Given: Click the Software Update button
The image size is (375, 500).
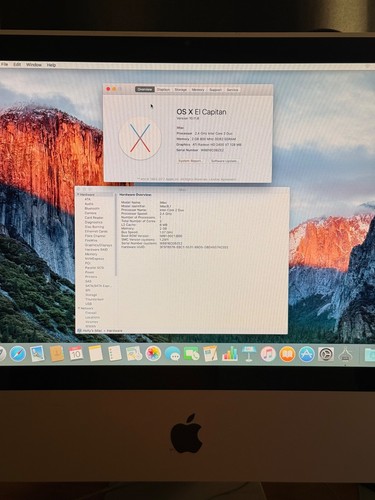Looking at the screenshot, I should [x=224, y=161].
